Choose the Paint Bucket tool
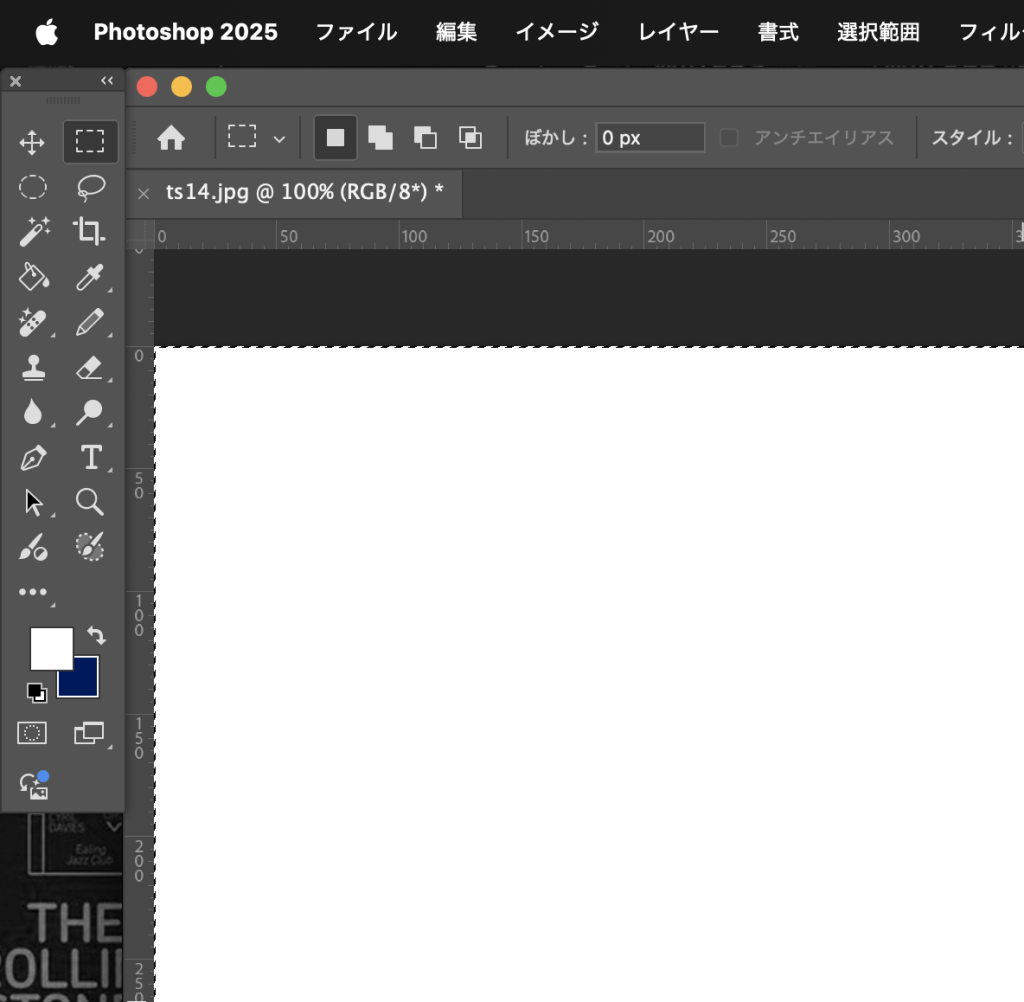 click(32, 277)
